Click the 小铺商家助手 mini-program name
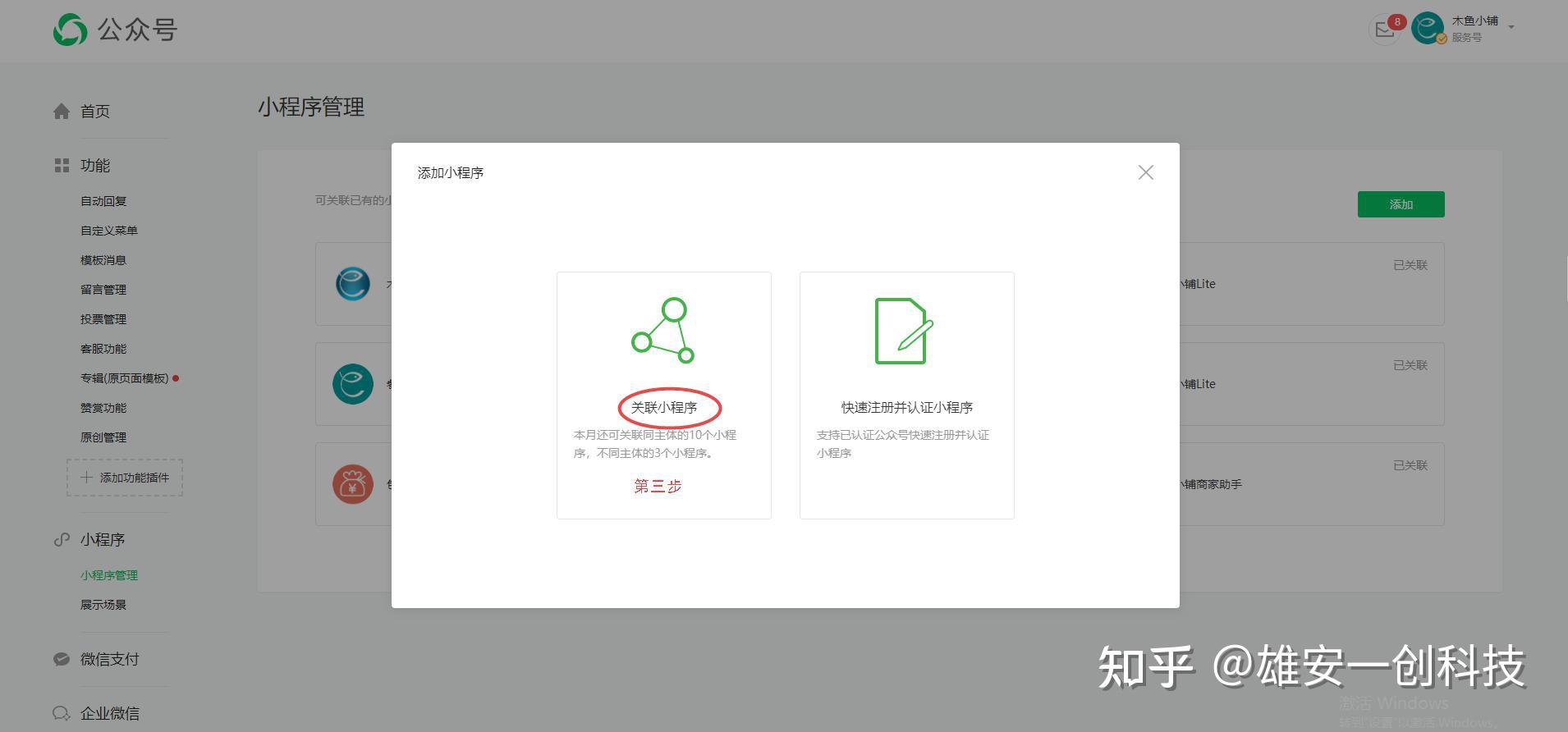 point(1211,484)
